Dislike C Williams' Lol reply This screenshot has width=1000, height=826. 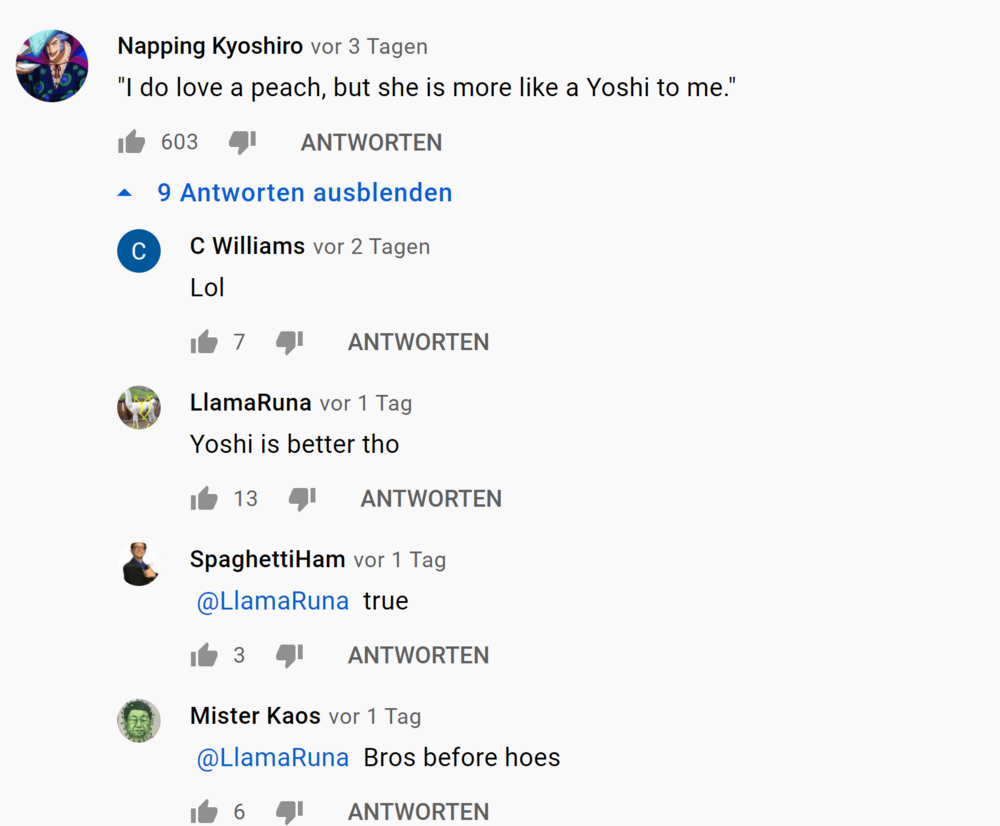(289, 343)
